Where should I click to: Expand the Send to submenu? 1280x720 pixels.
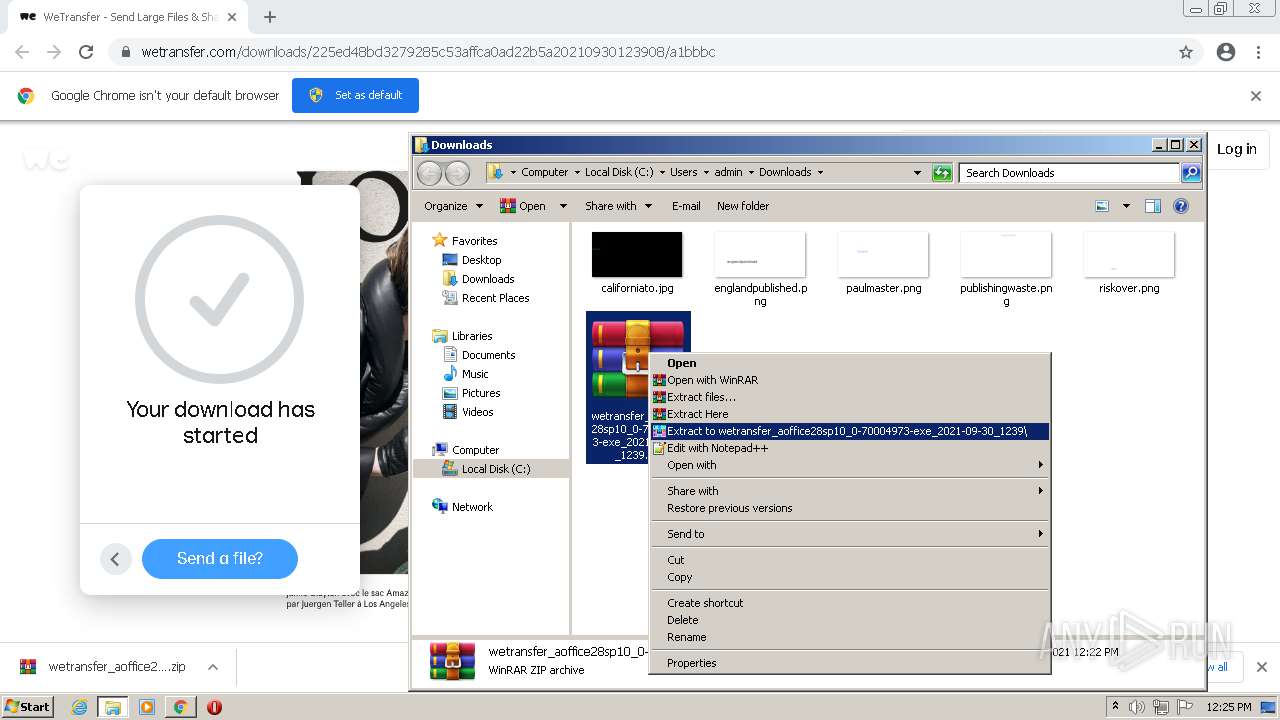849,534
